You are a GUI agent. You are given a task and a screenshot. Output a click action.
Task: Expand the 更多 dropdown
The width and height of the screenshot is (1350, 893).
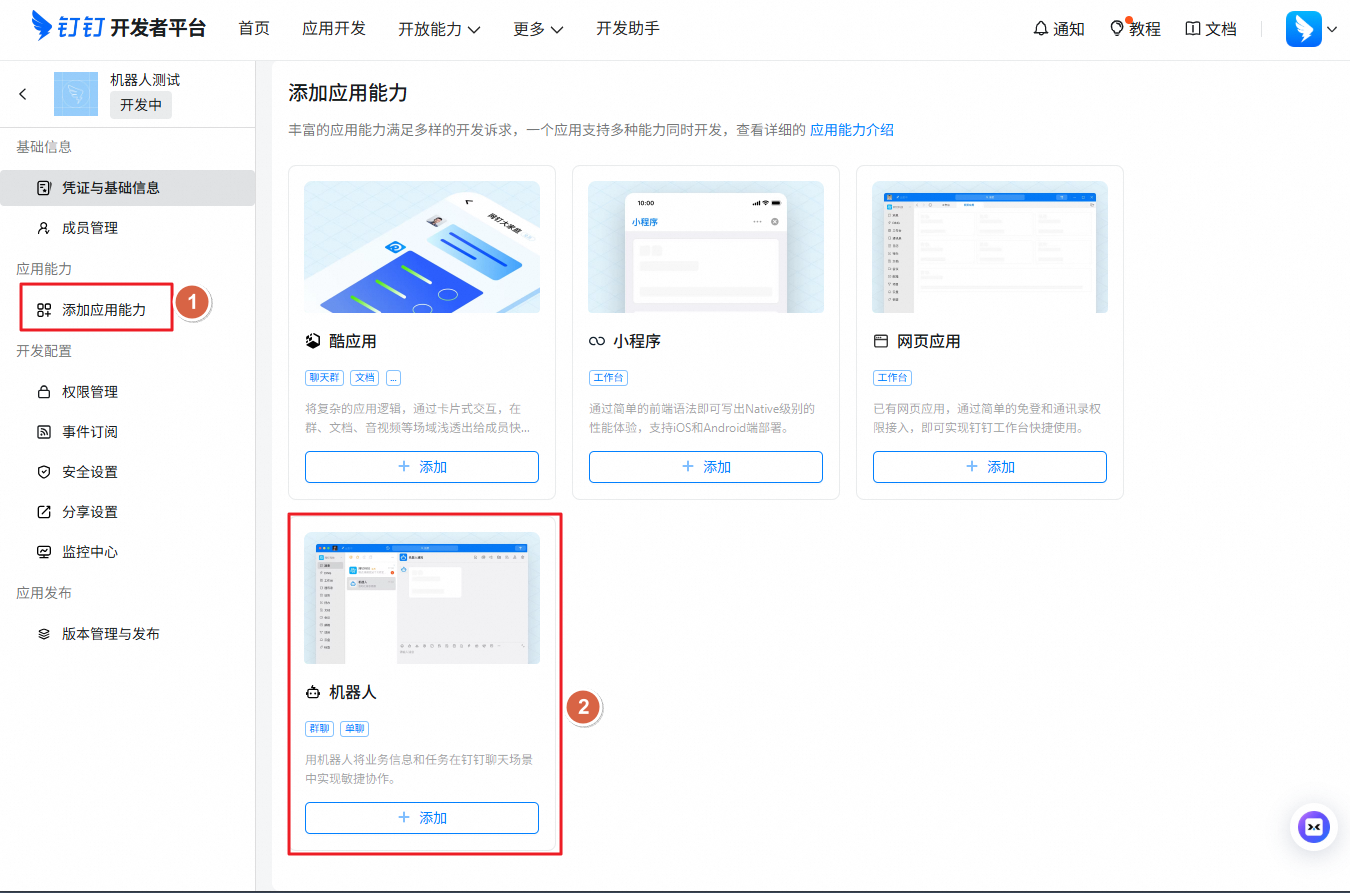537,29
